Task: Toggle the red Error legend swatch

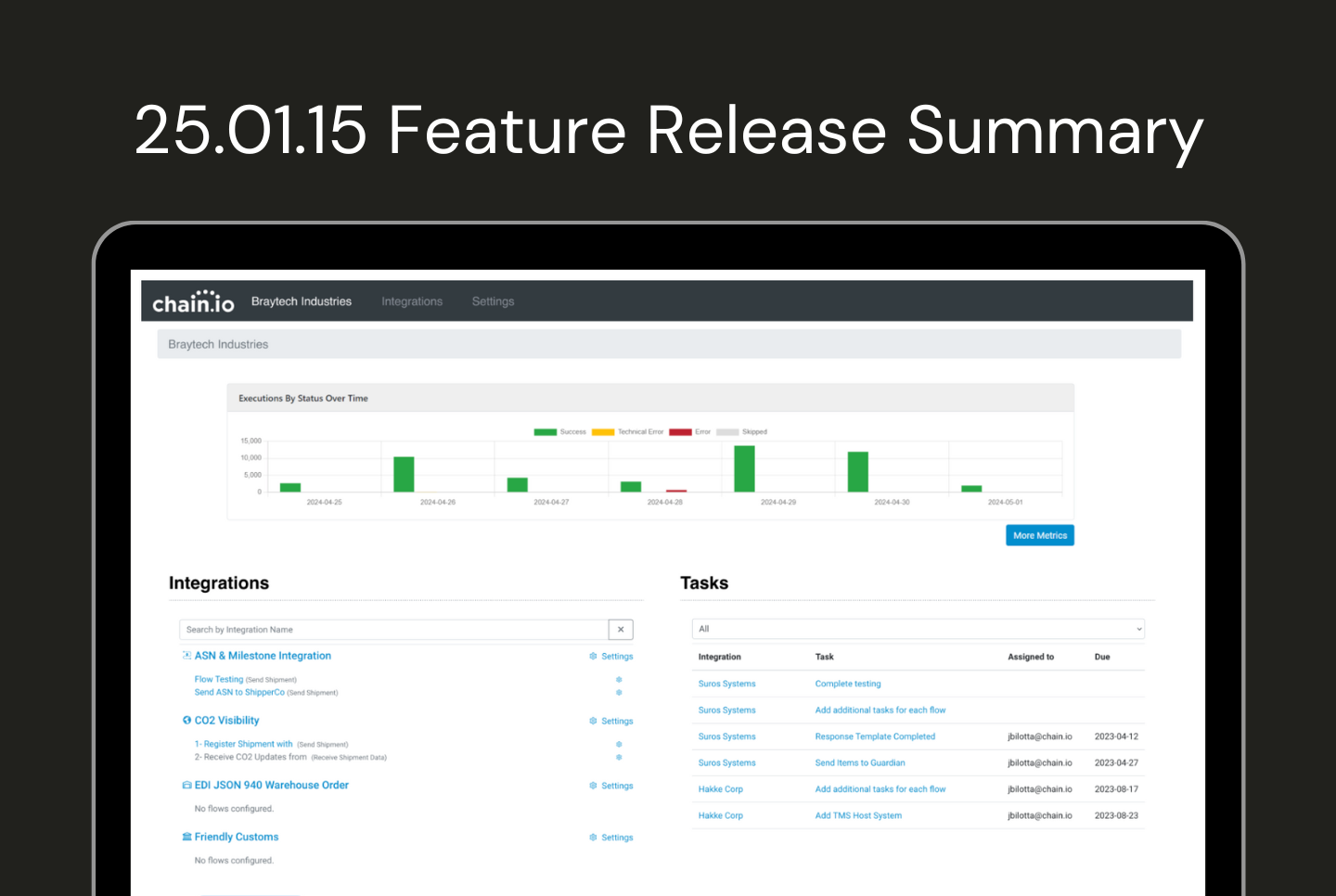Action: (680, 432)
